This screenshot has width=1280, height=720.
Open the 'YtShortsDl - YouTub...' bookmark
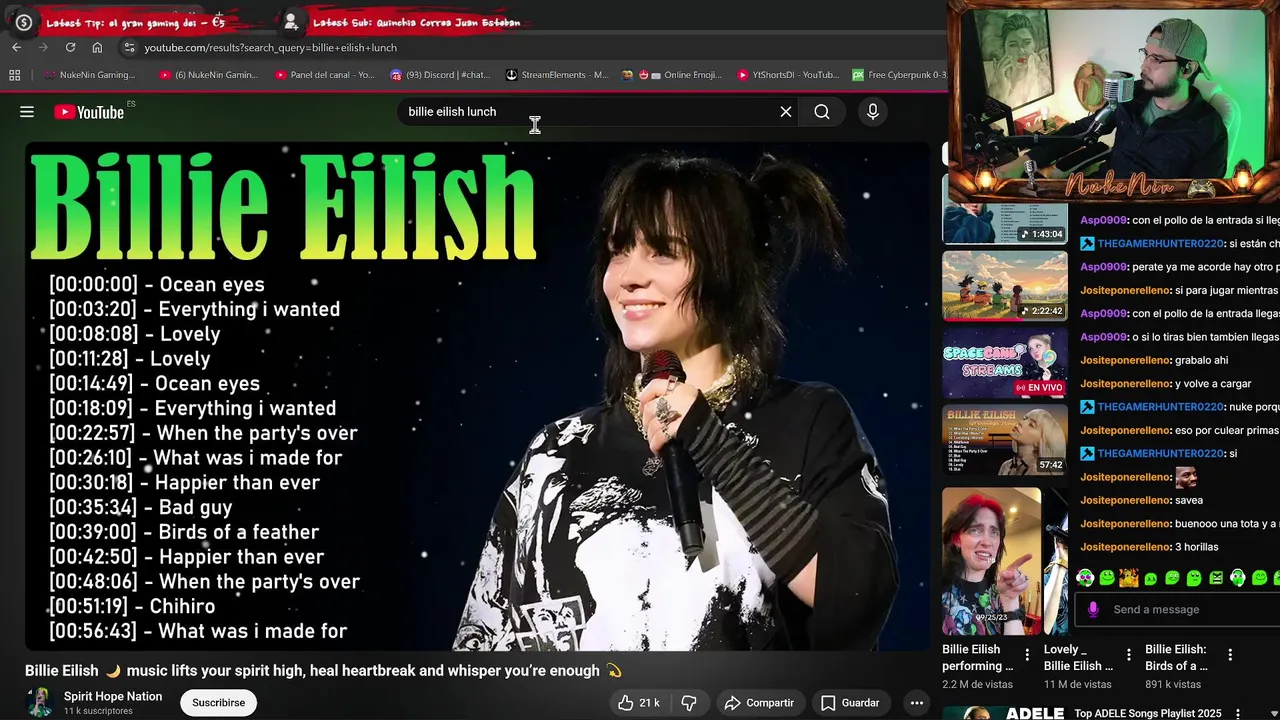click(x=788, y=75)
